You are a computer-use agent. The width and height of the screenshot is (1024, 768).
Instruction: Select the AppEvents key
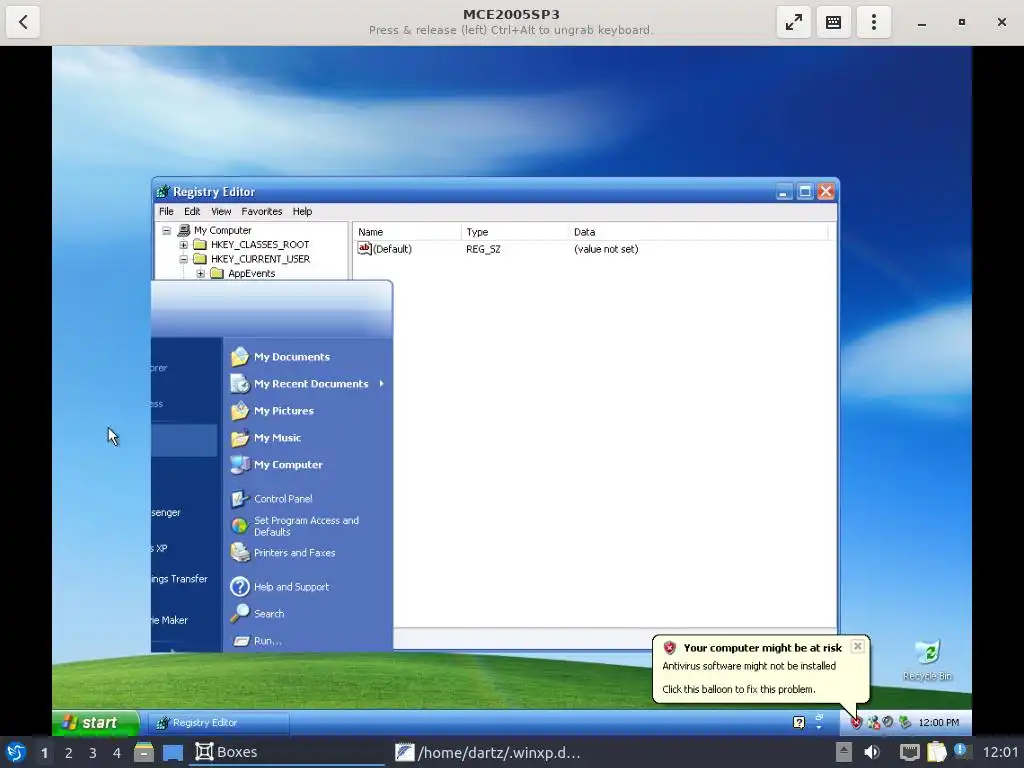coord(251,274)
